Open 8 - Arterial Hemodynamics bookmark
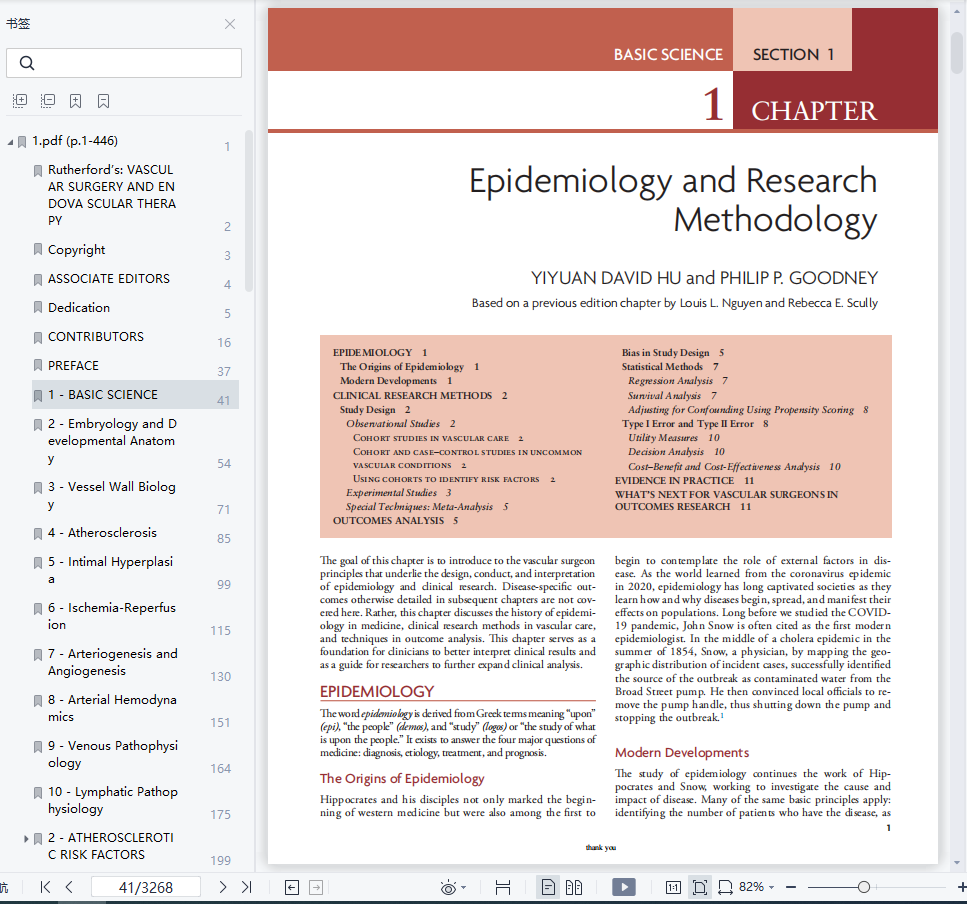967x904 pixels. click(x=112, y=708)
